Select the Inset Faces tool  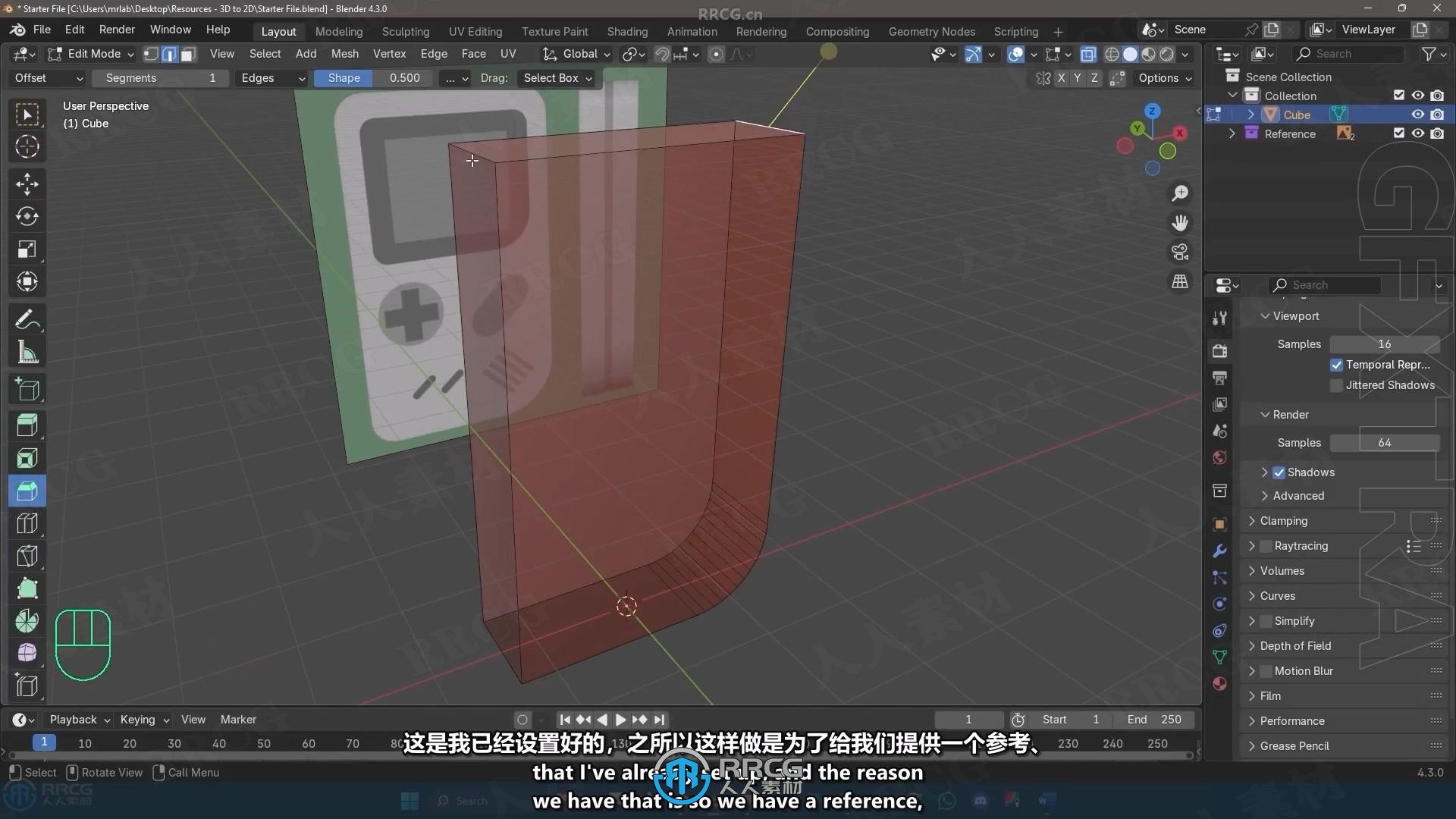(x=27, y=458)
